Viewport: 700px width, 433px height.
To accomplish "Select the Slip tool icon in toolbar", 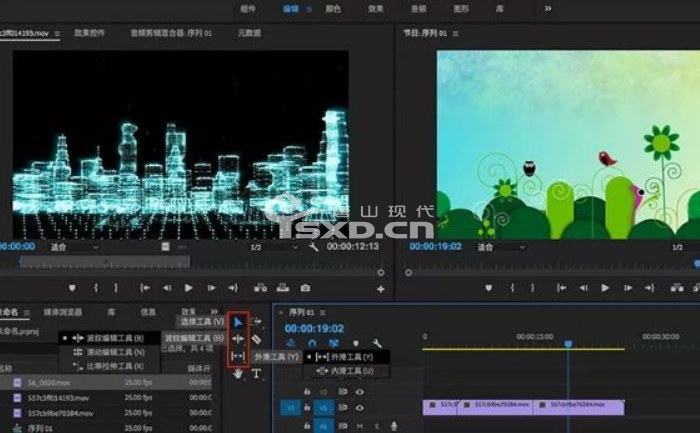I will click(238, 356).
